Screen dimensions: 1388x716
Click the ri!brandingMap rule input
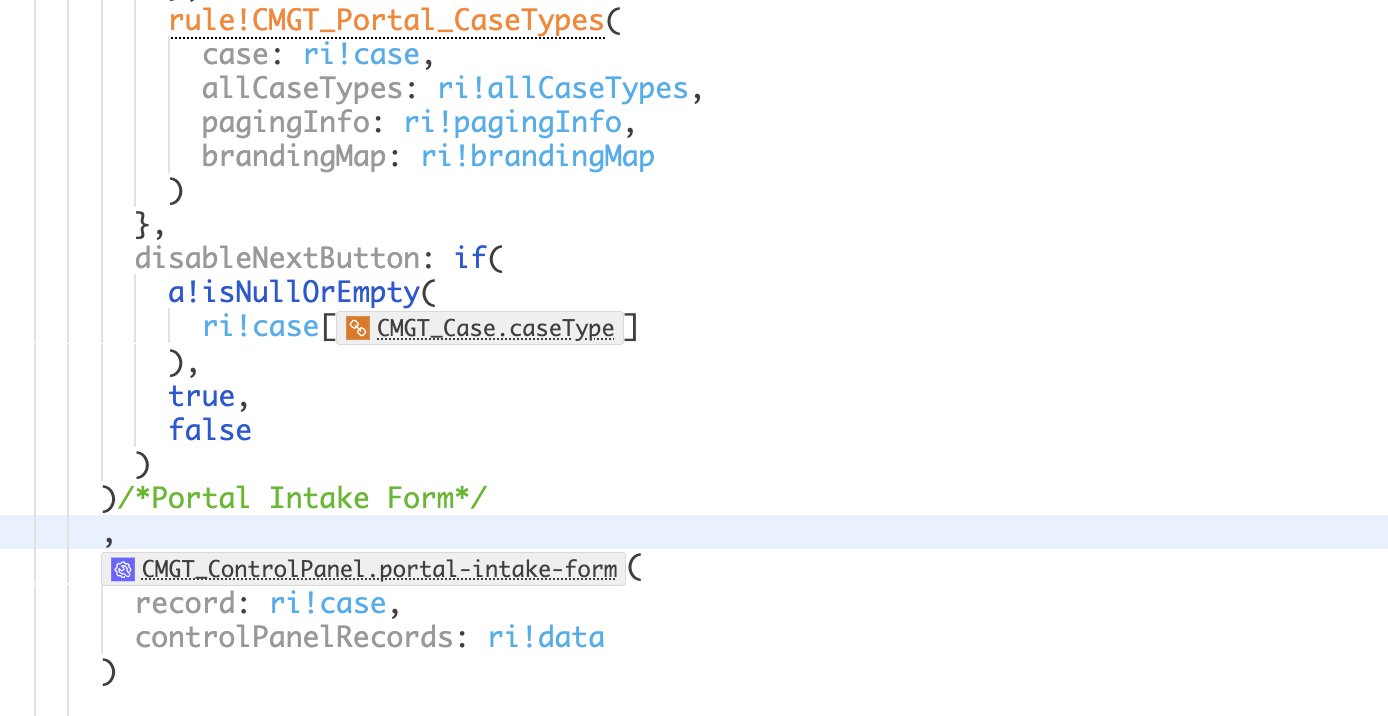(x=538, y=156)
